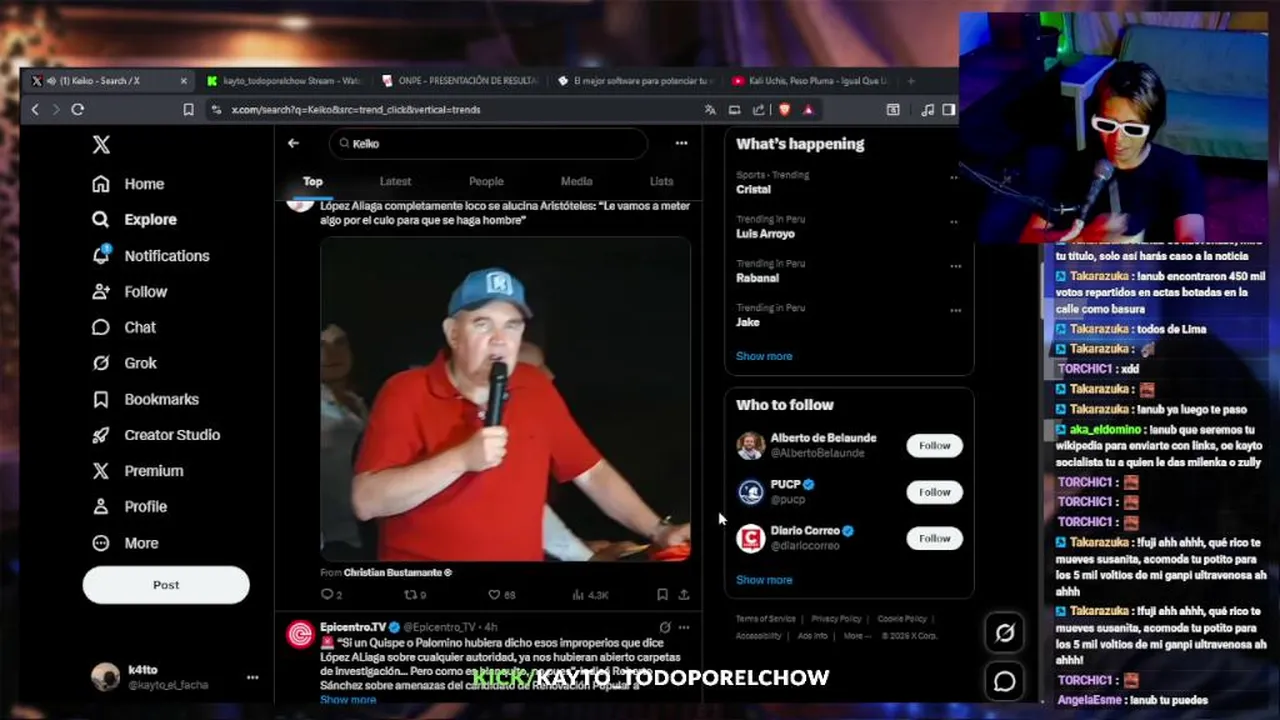Open Epicentro.TV profile avatar

tap(300, 634)
